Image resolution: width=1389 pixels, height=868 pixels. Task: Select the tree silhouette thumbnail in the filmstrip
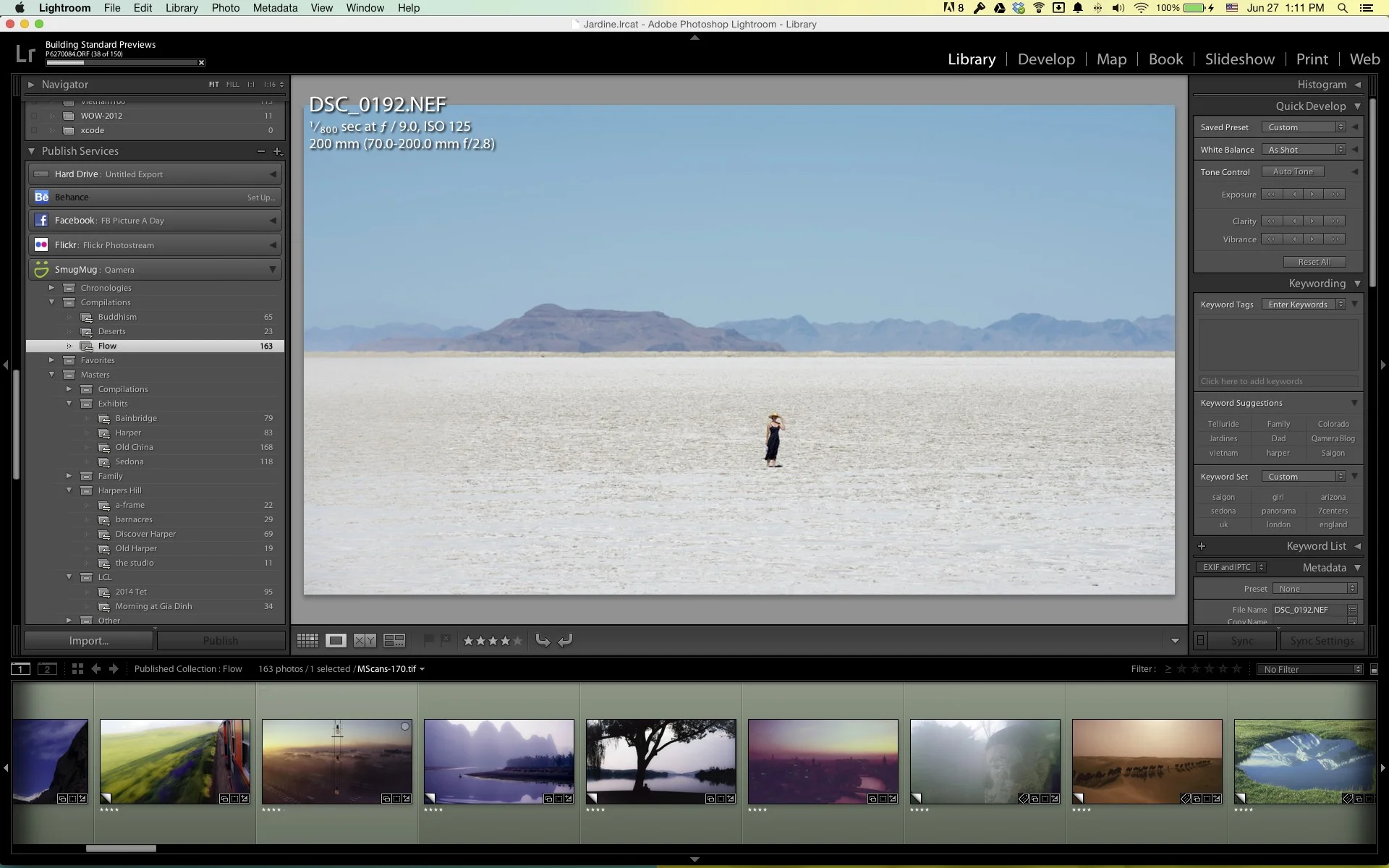[660, 761]
